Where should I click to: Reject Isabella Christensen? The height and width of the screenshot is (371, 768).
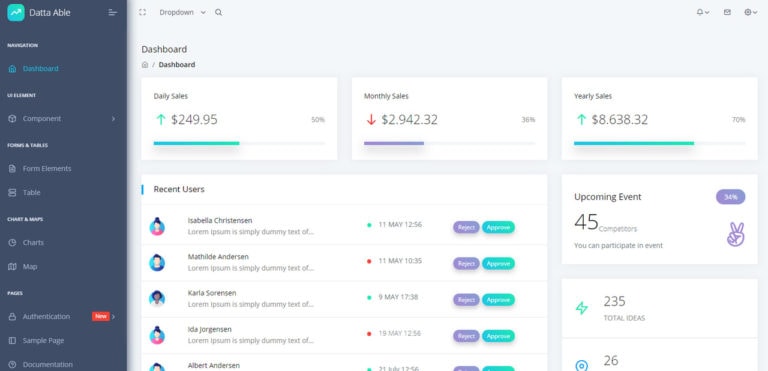tap(466, 227)
